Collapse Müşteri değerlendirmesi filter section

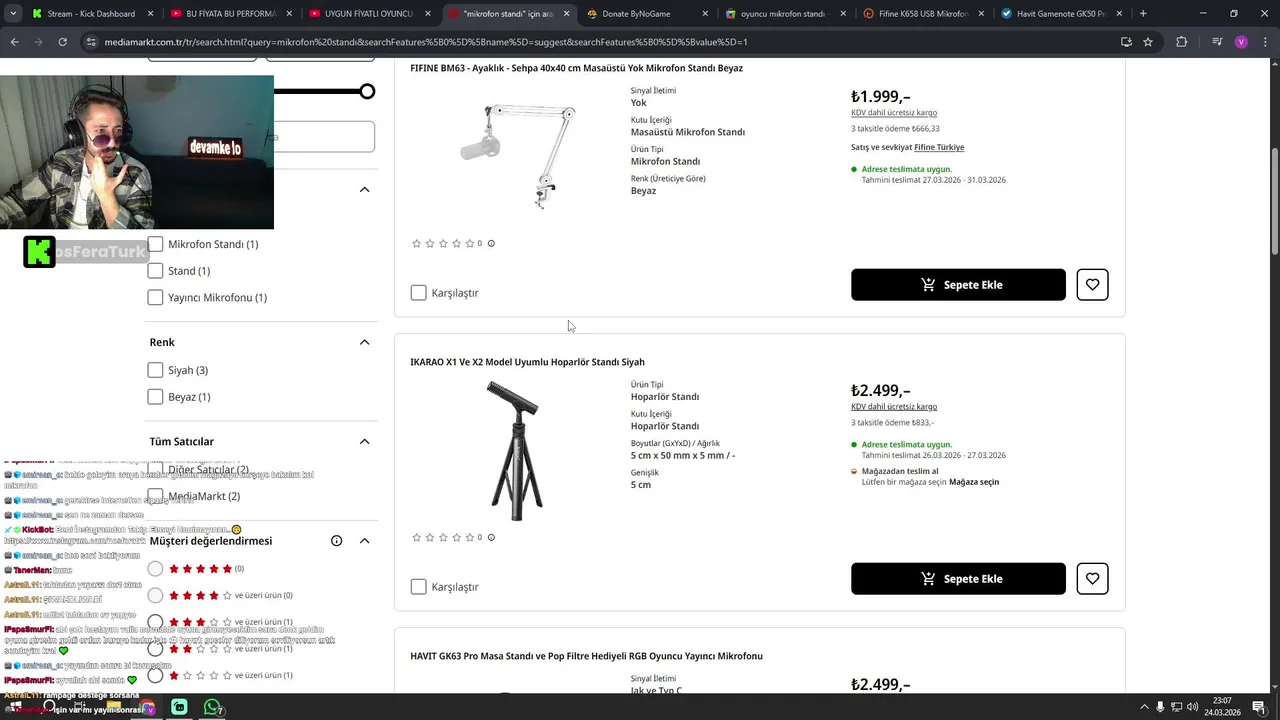[x=364, y=541]
